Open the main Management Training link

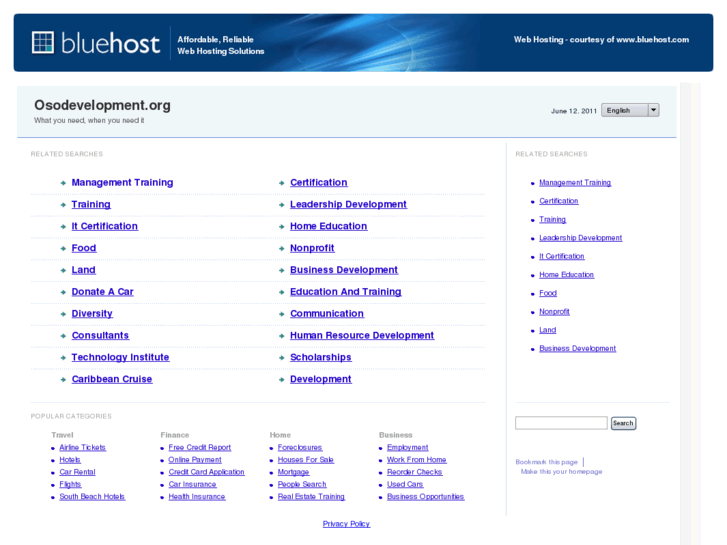coord(122,182)
